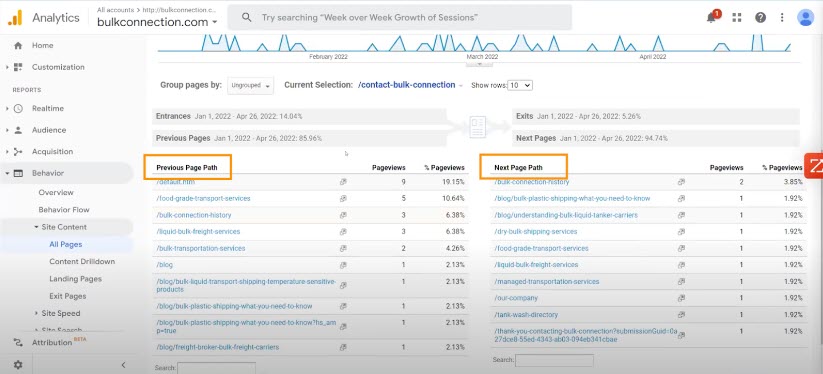
Task: Open the /managed-transportation-services next page link
Action: (546, 282)
